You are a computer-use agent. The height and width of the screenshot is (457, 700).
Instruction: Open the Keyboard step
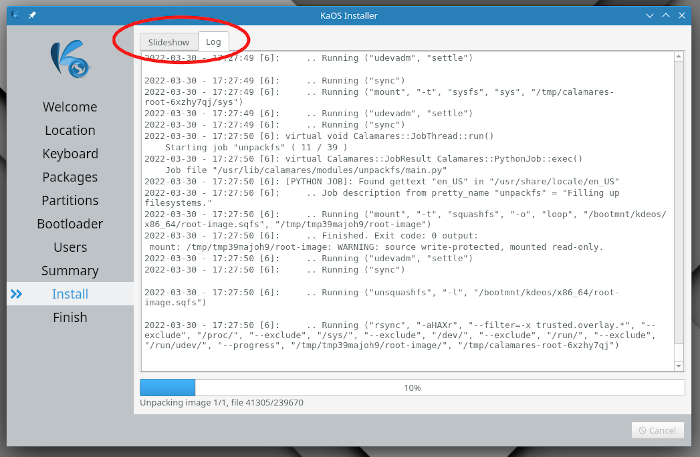[x=70, y=154]
